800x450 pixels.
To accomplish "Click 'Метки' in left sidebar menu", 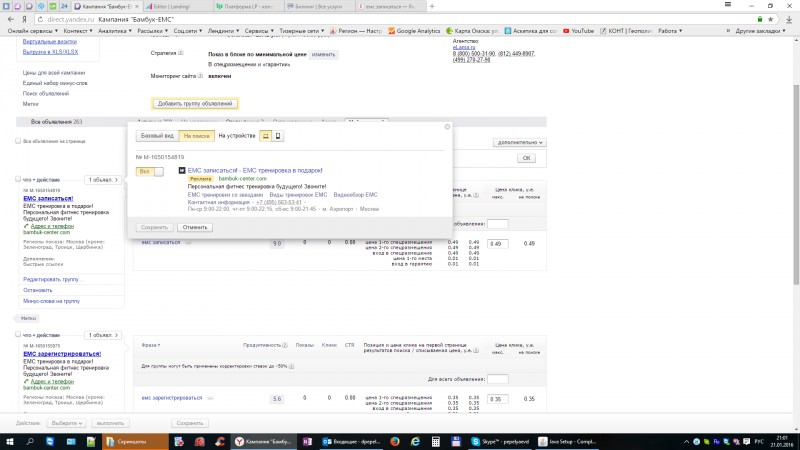I will 31,104.
